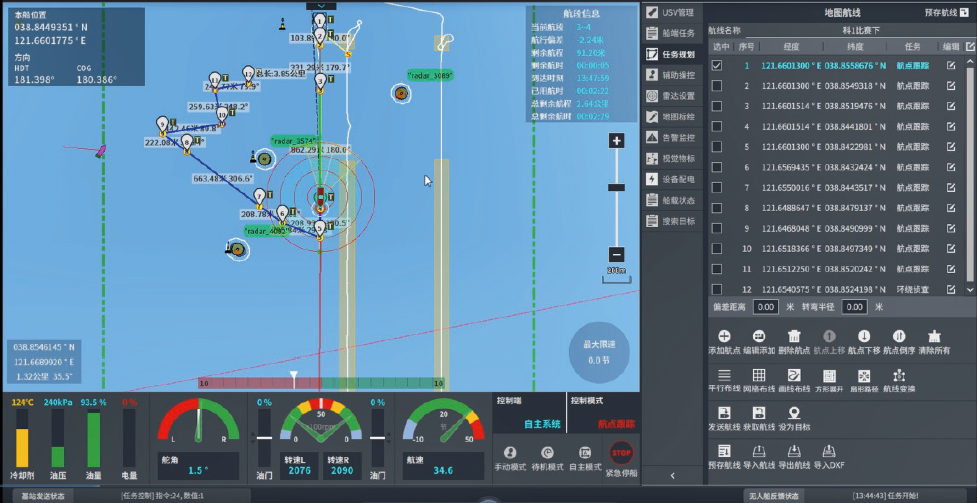Open the 视觉物标 tab
This screenshot has width=977, height=503.
[672, 158]
